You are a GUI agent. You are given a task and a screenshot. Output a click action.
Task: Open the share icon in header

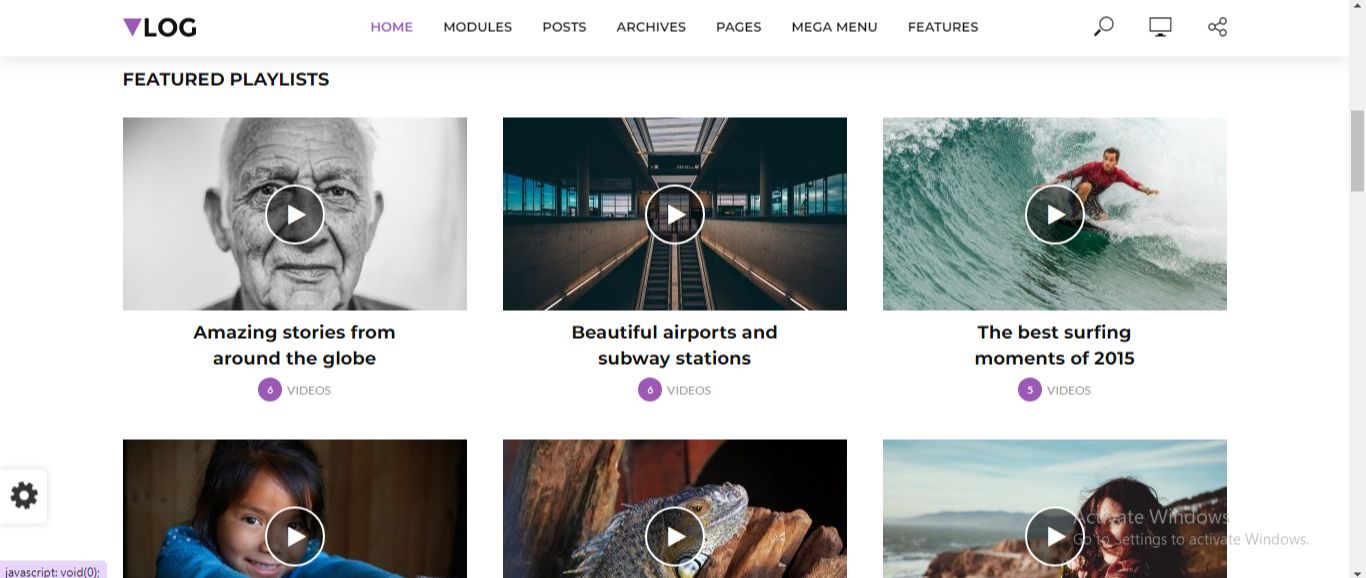point(1217,27)
